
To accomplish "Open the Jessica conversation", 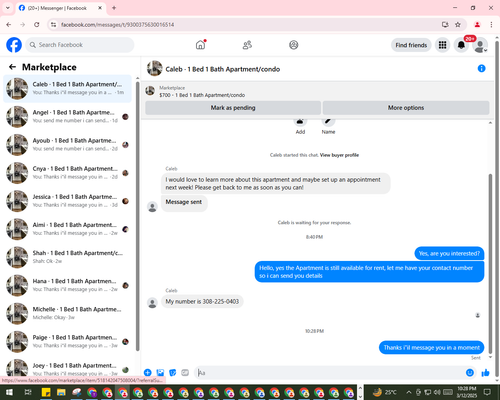I will (67, 201).
